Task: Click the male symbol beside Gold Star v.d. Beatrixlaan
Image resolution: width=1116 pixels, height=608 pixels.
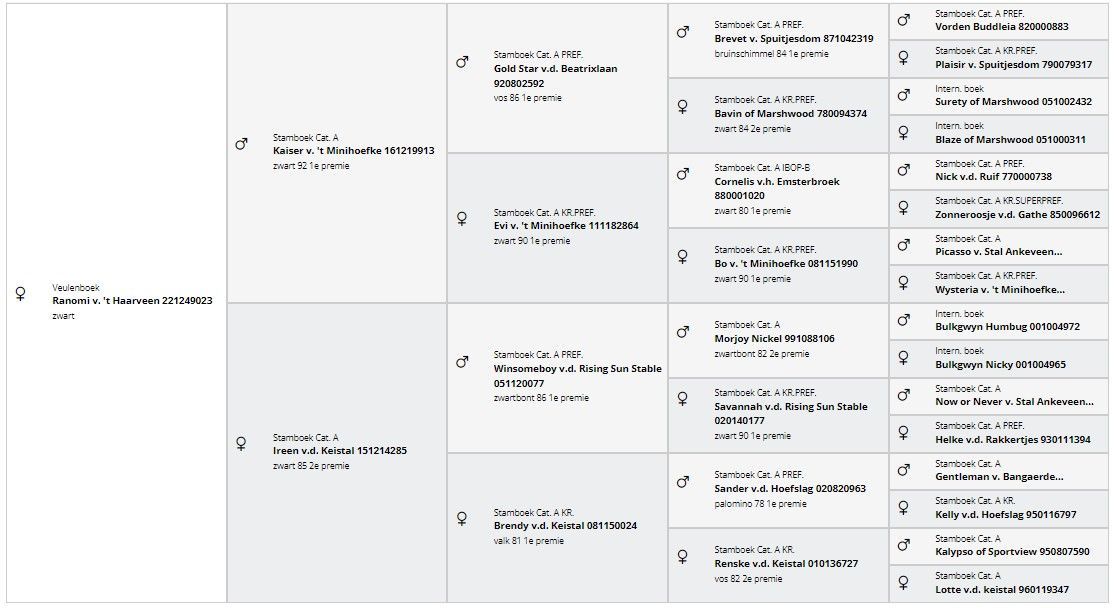Action: (462, 62)
